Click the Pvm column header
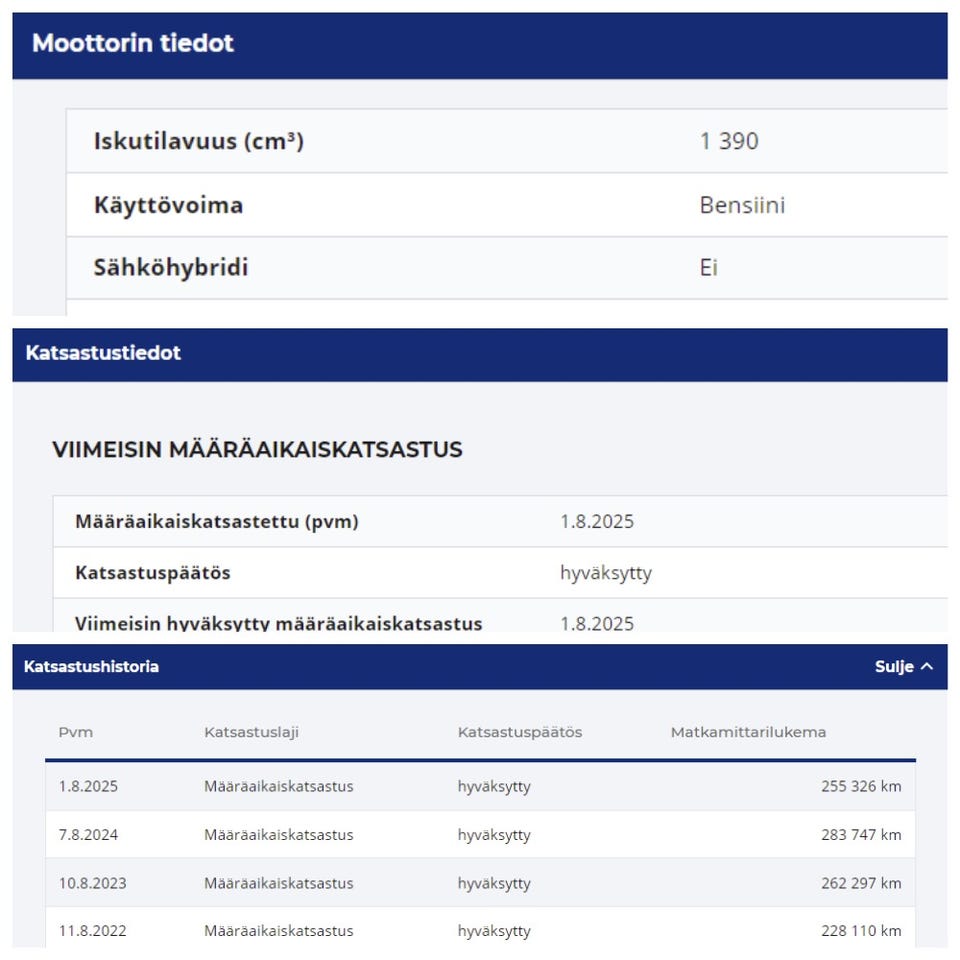 tap(76, 732)
